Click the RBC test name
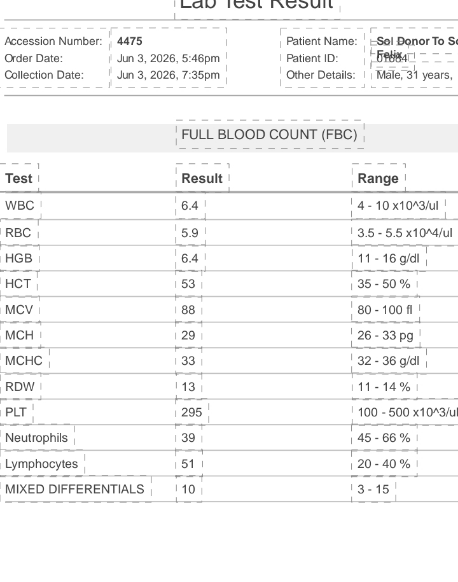This screenshot has height=582, width=458. pos(18,233)
